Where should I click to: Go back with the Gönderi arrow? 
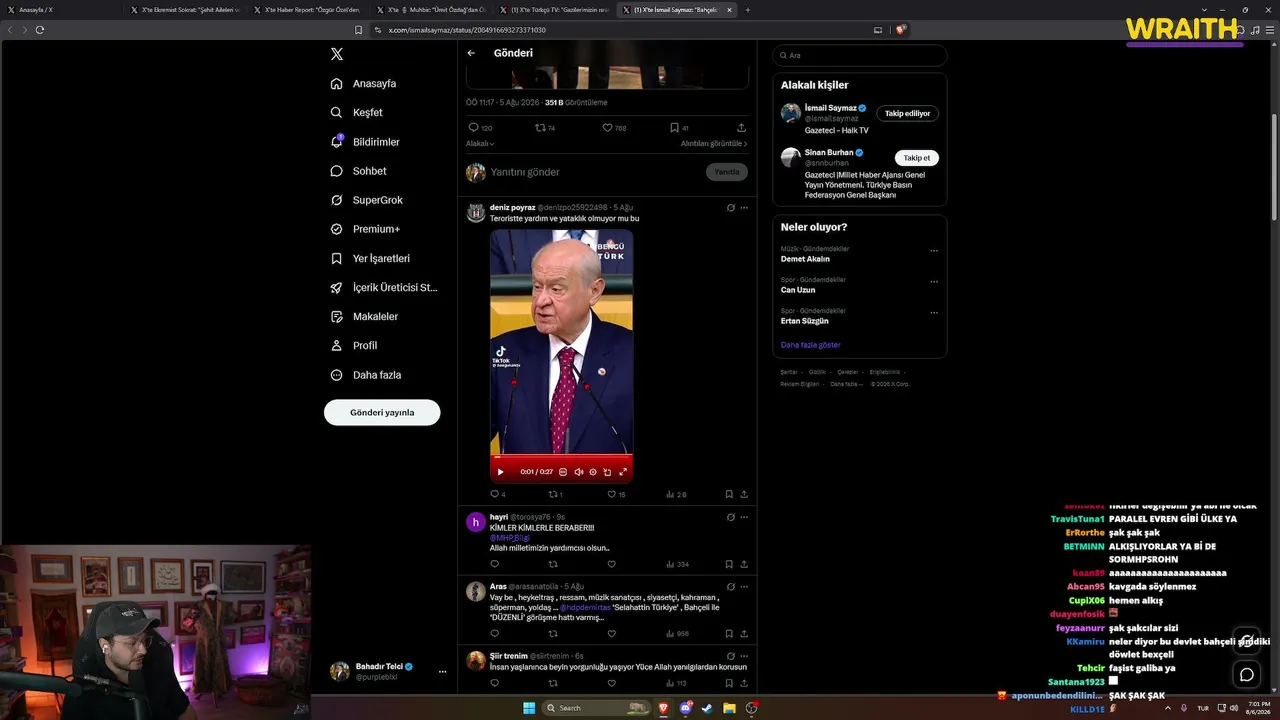[x=471, y=53]
